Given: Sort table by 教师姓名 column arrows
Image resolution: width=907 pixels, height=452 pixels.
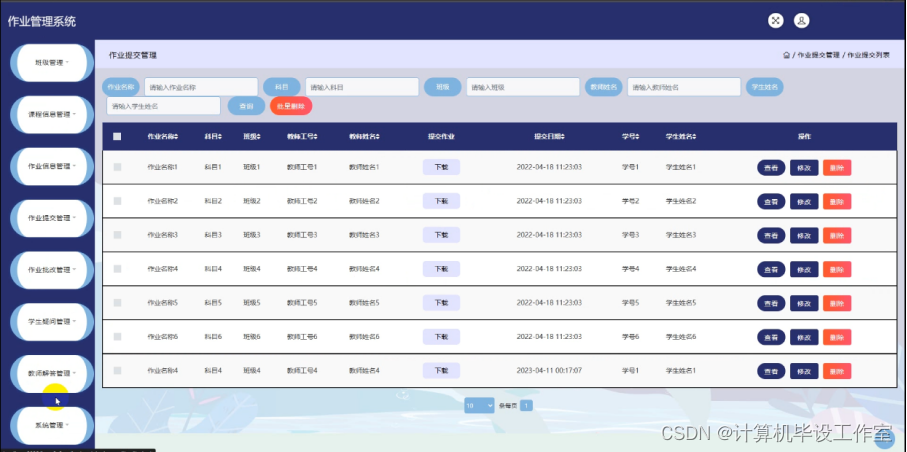Looking at the screenshot, I should [377, 137].
